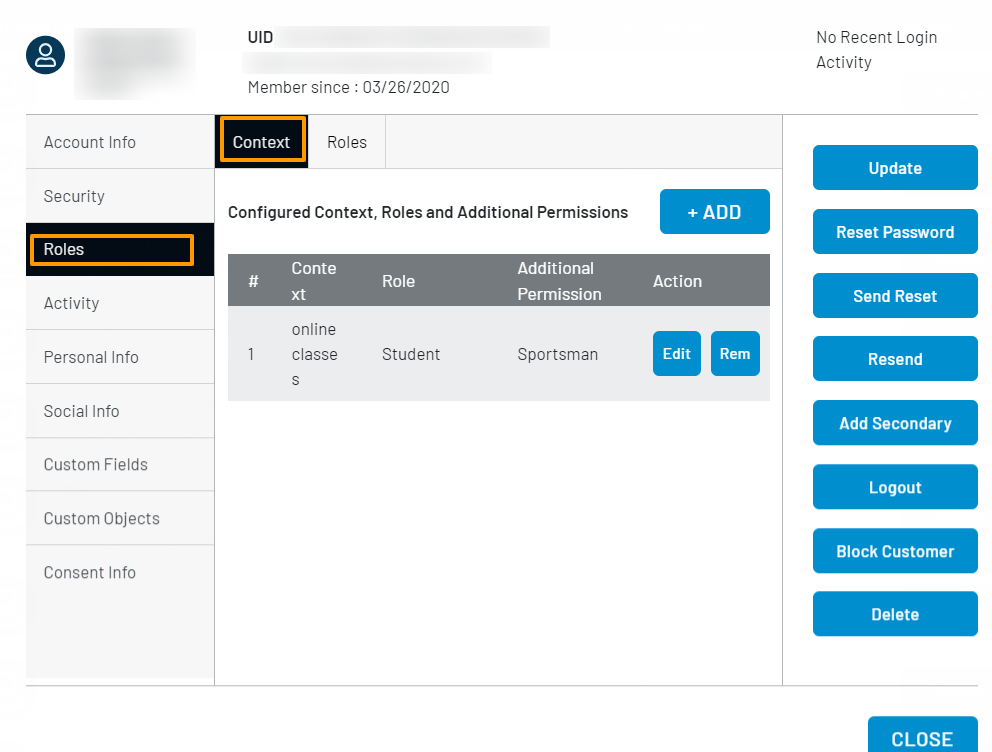Viewport: 992px width, 752px height.
Task: Reset the customer's password
Action: pyautogui.click(x=894, y=231)
